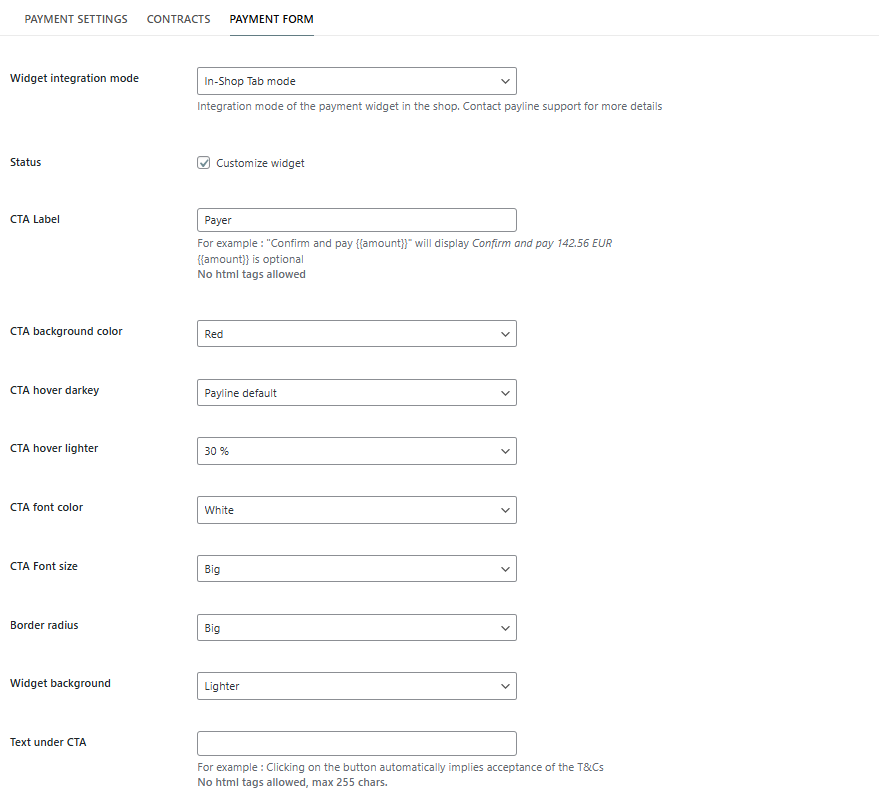Click the CTA Label text field
The image size is (879, 805).
pos(356,220)
